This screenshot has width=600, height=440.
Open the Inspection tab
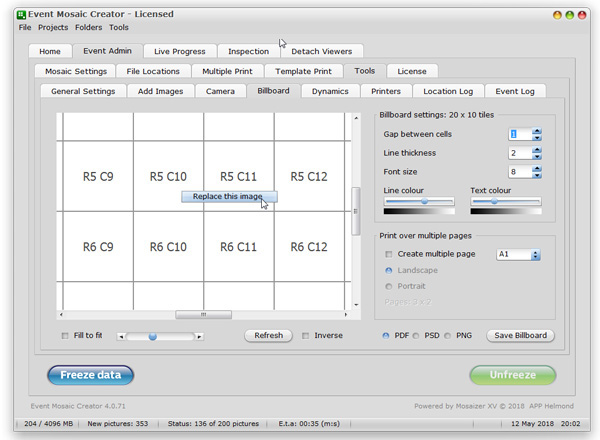tap(249, 51)
